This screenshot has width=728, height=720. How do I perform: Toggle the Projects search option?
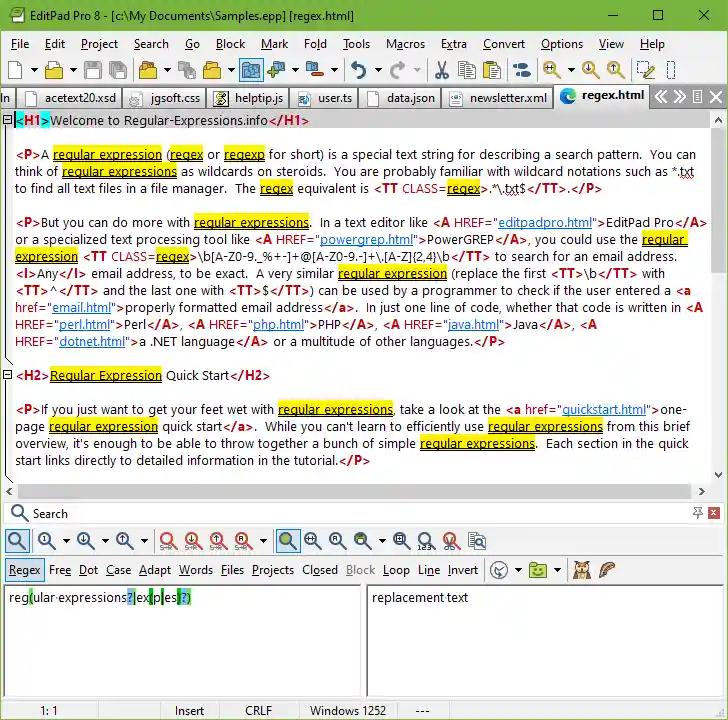[273, 570]
